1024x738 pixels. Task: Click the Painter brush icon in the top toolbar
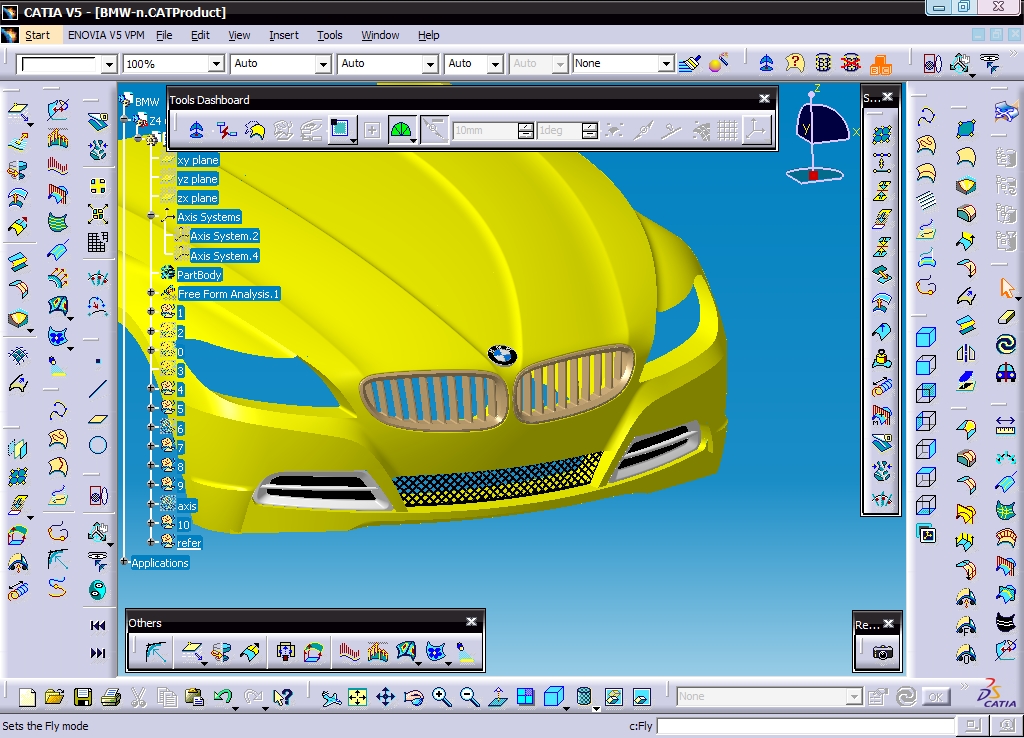click(x=690, y=63)
